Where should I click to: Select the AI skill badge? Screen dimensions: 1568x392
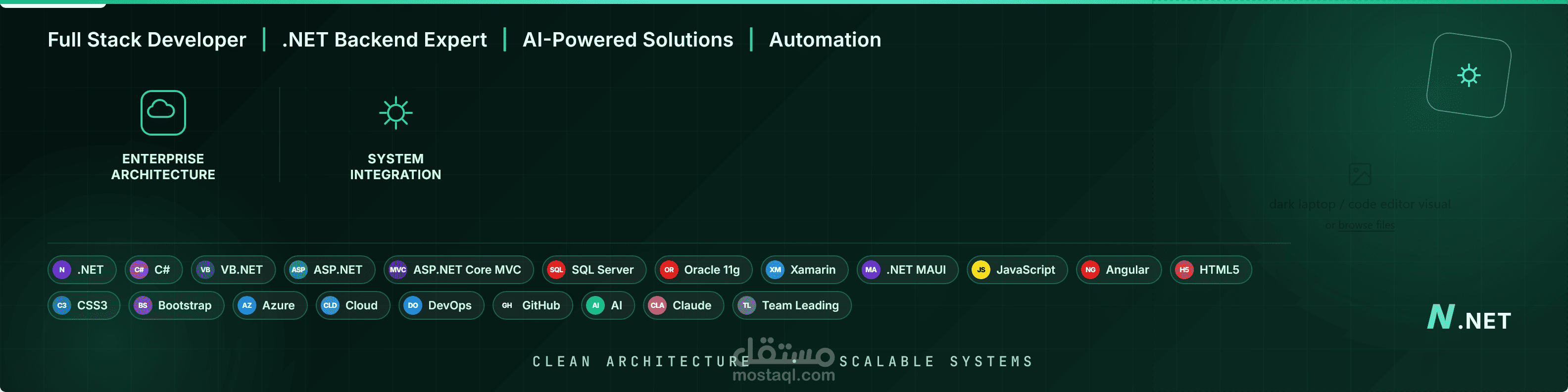click(x=608, y=305)
